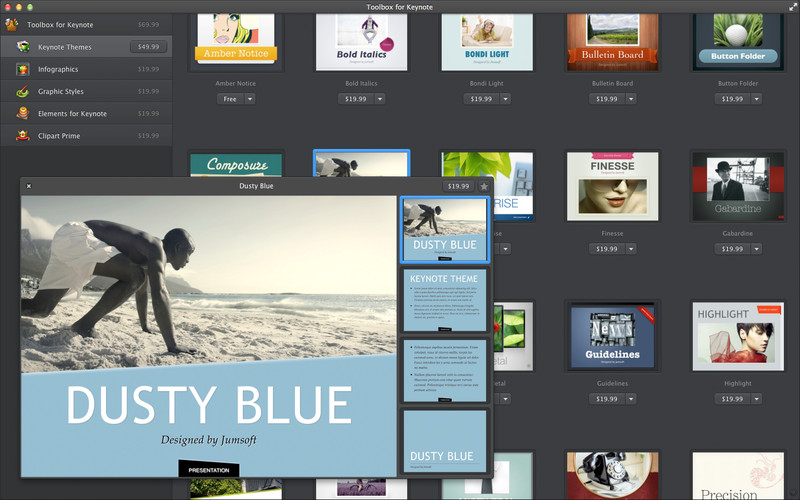Expand Gabardine price dropdown arrow
The height and width of the screenshot is (500, 800).
[x=757, y=249]
